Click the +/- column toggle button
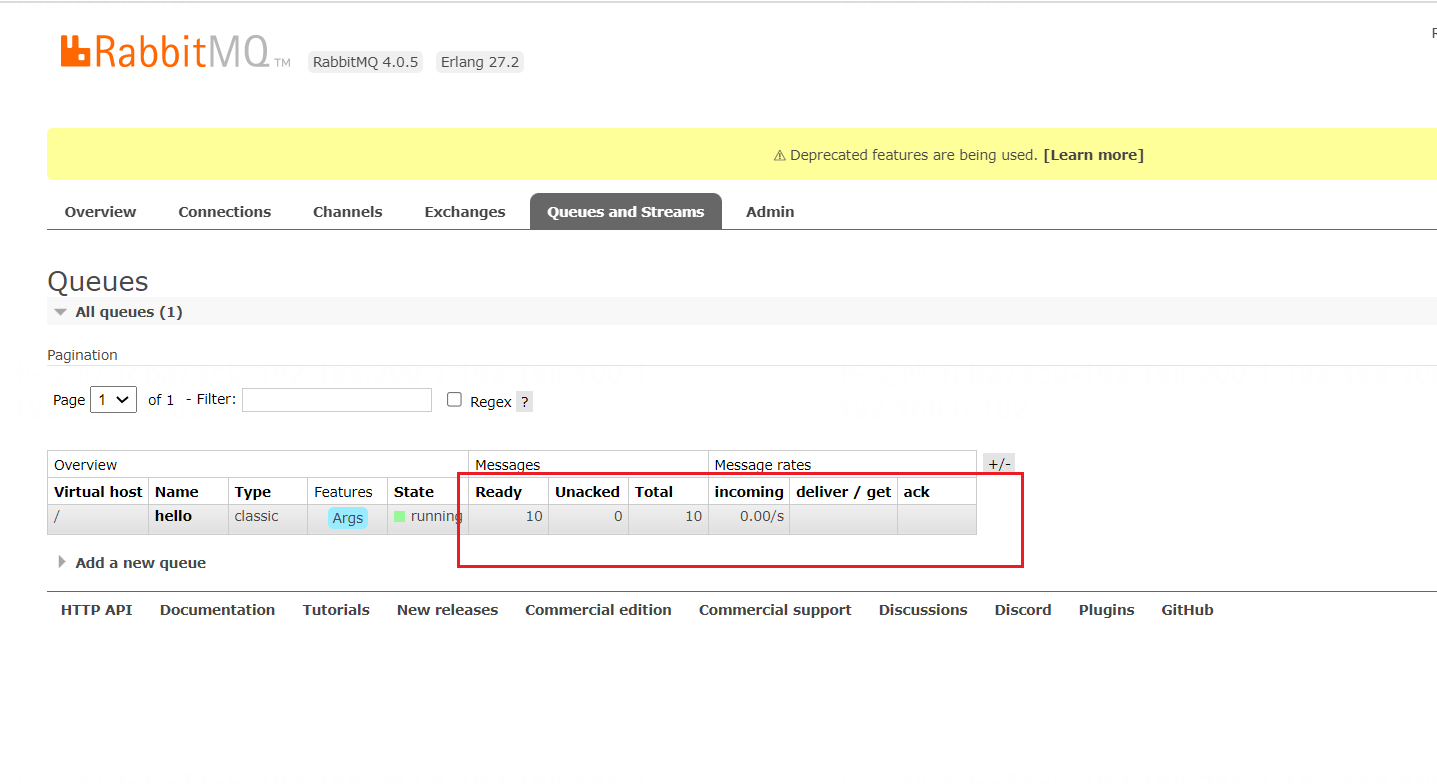 tap(998, 464)
